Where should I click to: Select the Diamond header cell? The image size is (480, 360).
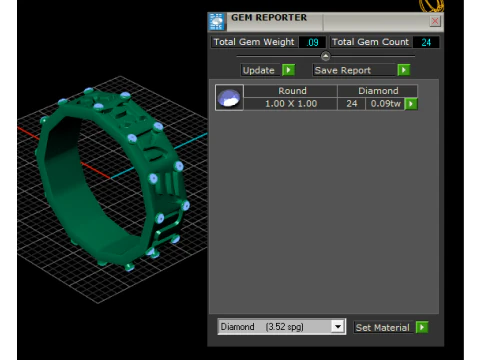(378, 91)
